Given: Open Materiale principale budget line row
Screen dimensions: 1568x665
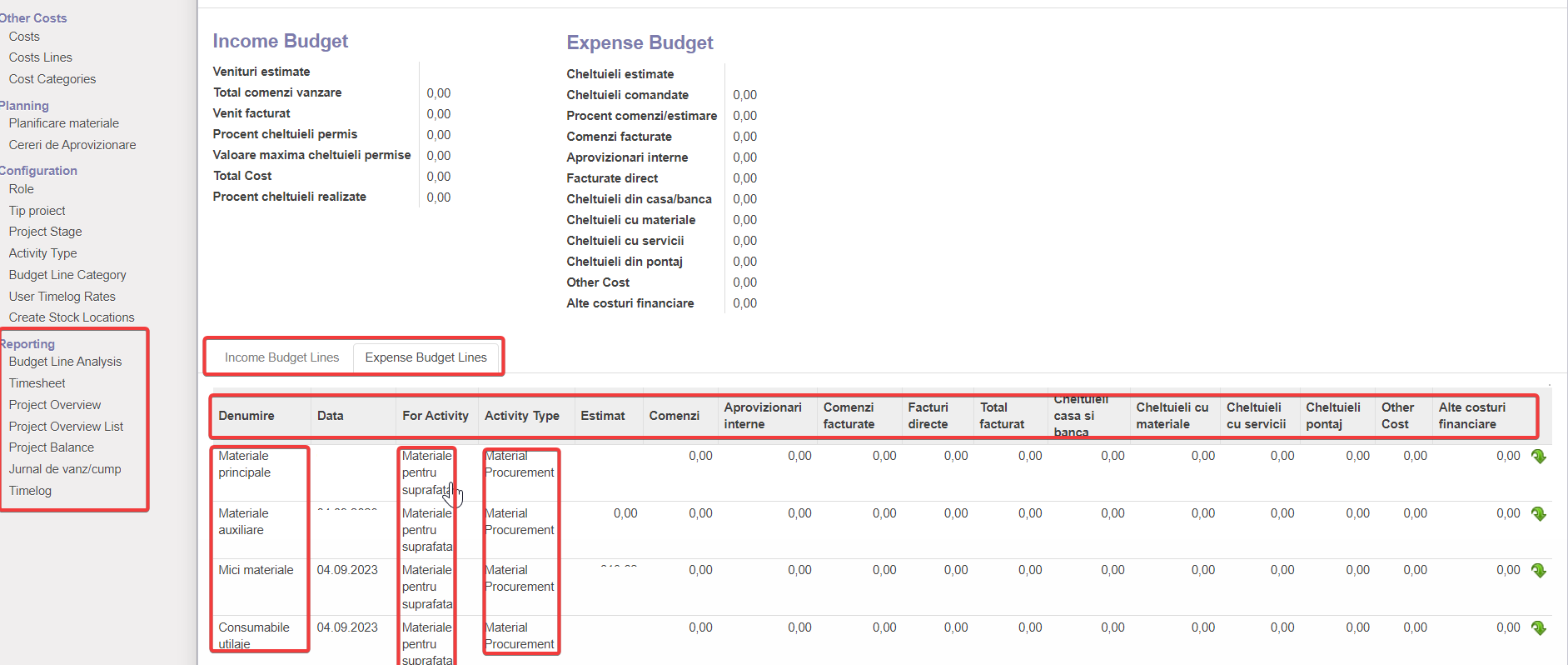Looking at the screenshot, I should pyautogui.click(x=244, y=464).
